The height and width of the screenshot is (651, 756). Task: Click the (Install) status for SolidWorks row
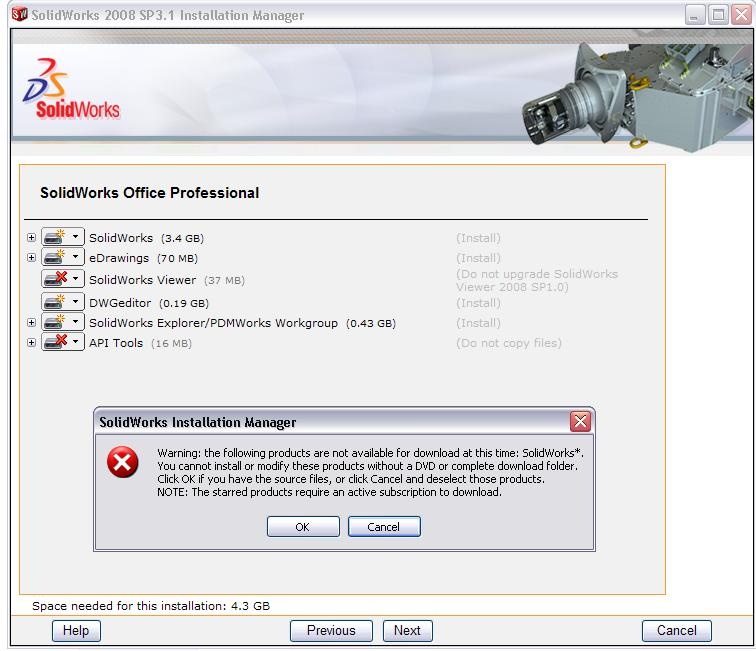point(478,238)
